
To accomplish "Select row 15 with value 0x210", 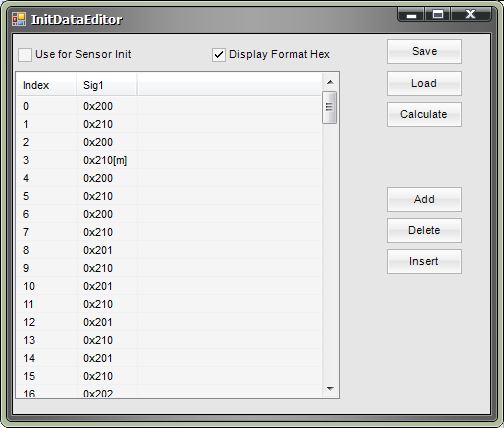I will [x=169, y=376].
